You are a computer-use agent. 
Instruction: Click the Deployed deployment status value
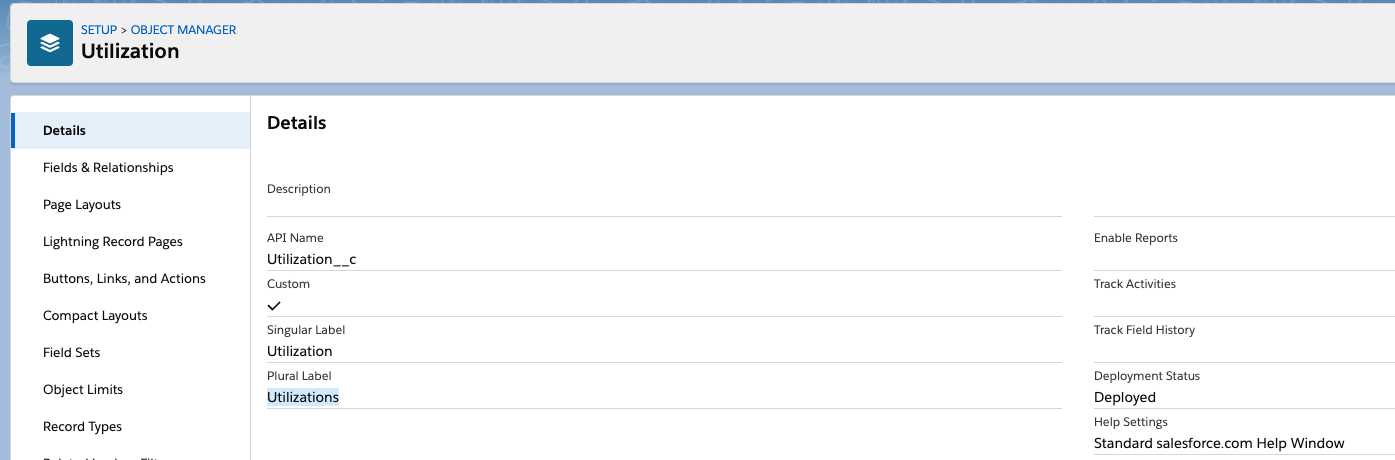[1125, 397]
